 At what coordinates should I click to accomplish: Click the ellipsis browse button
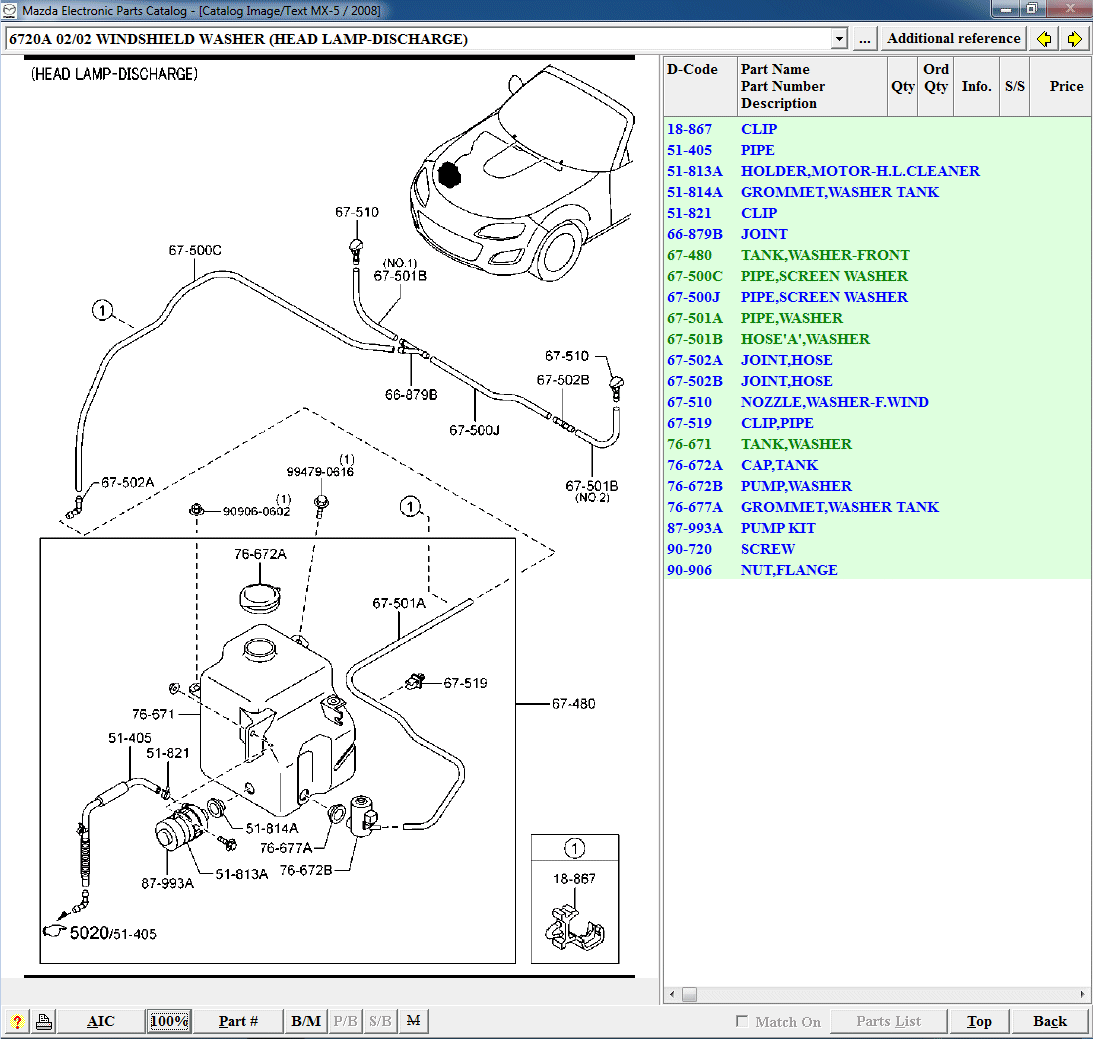pyautogui.click(x=864, y=39)
